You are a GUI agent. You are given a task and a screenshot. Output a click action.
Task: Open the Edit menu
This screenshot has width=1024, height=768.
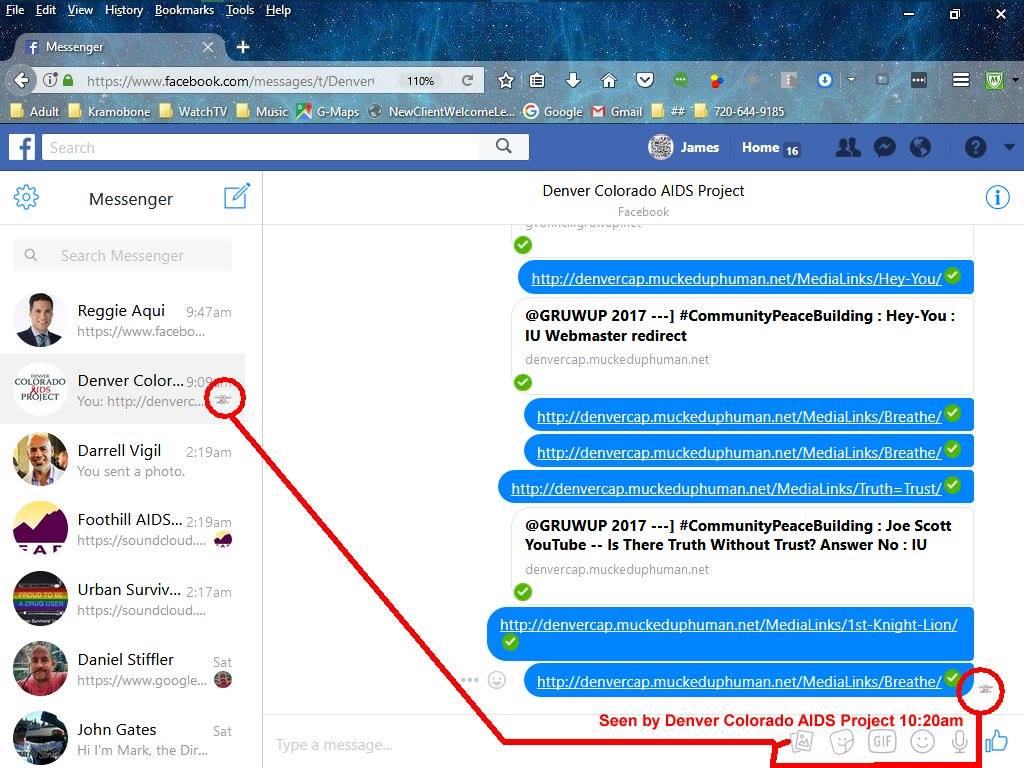46,10
